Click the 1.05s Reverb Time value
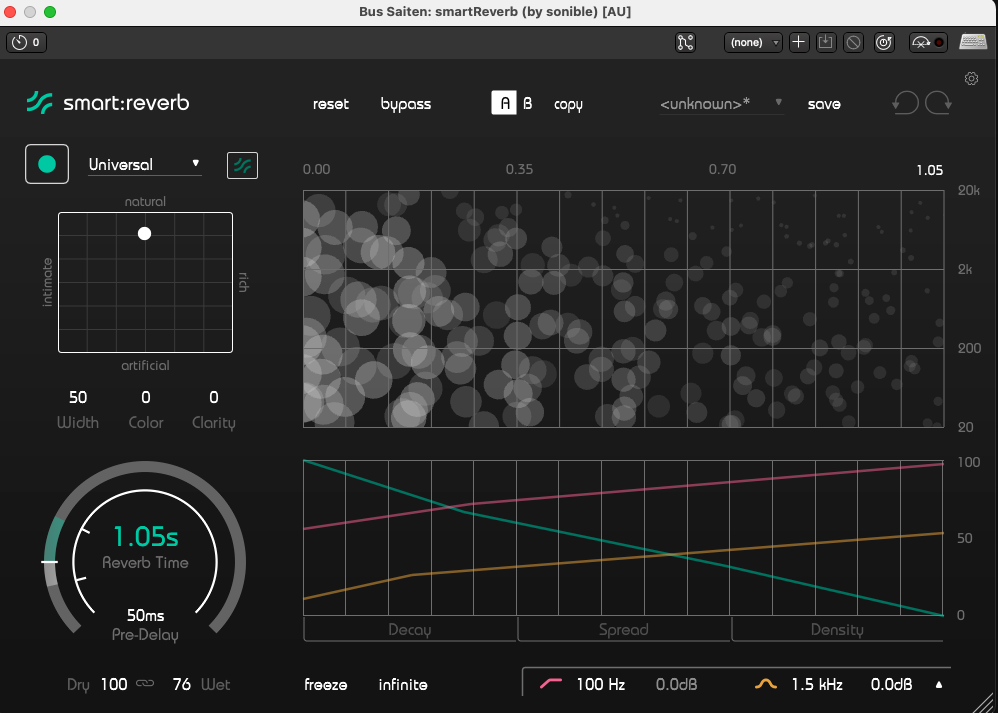Viewport: 998px width, 713px height. tap(146, 537)
